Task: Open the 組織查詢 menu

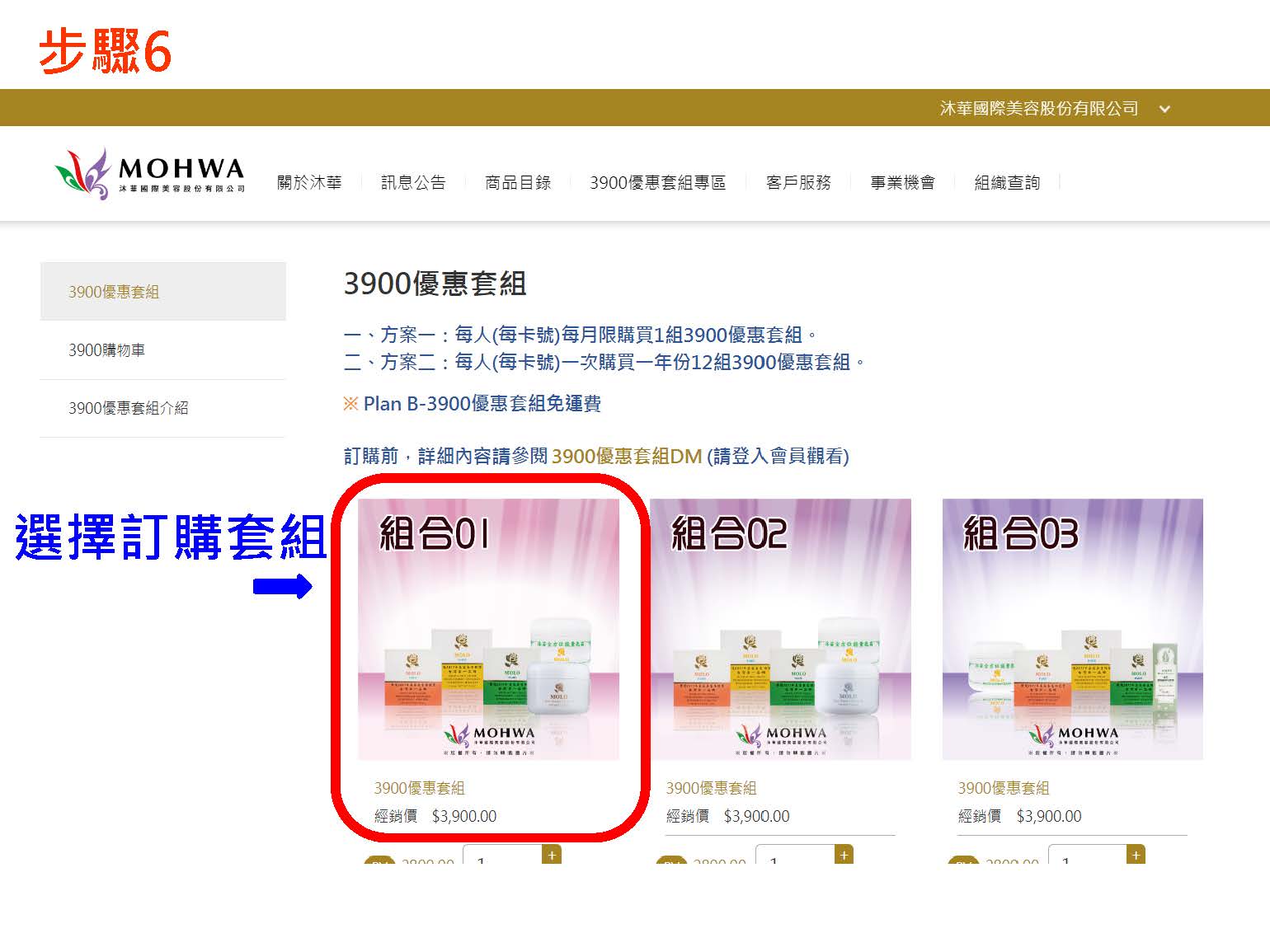Action: [x=1007, y=182]
